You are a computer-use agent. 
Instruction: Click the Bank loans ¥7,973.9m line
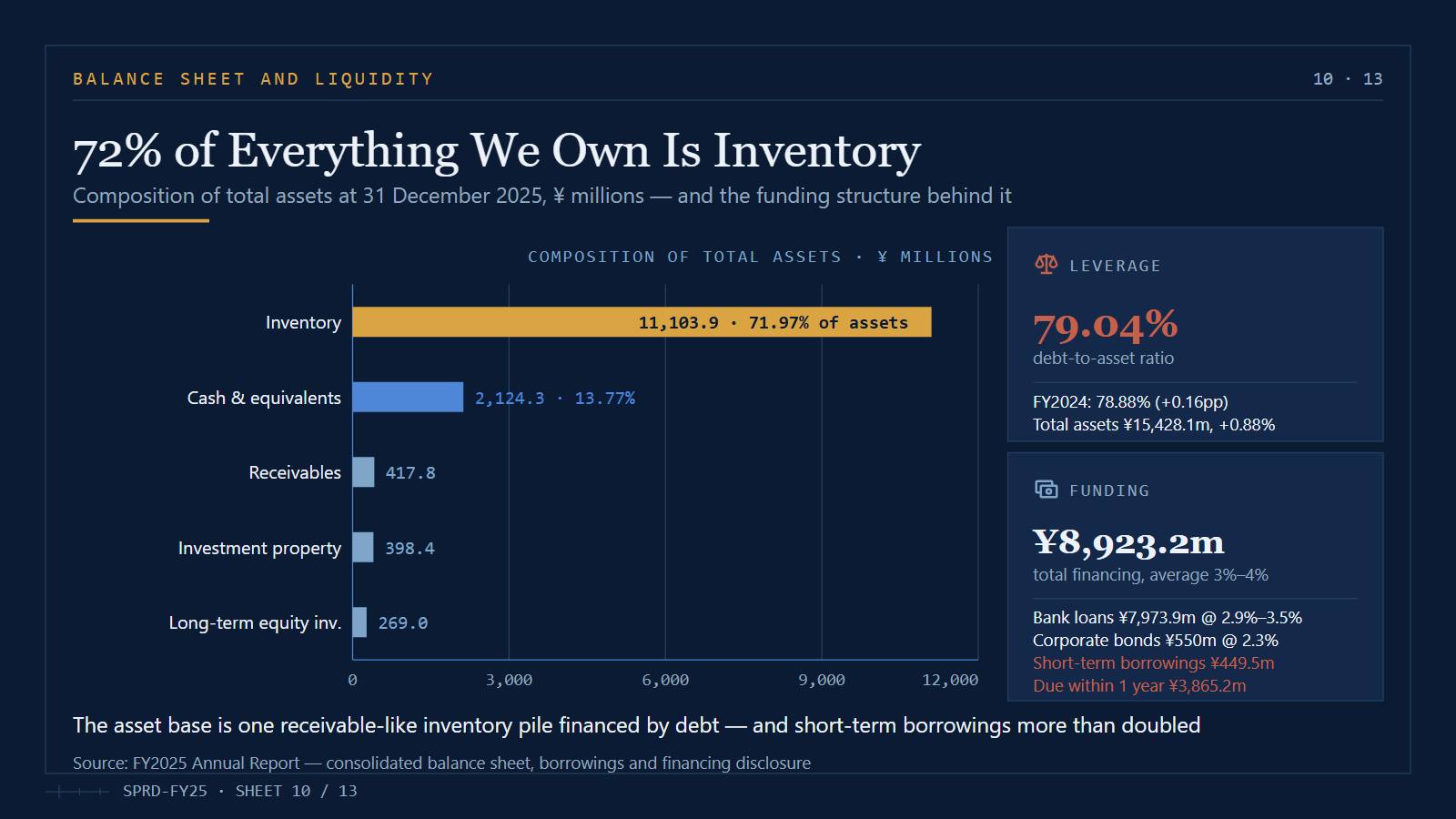click(1168, 618)
